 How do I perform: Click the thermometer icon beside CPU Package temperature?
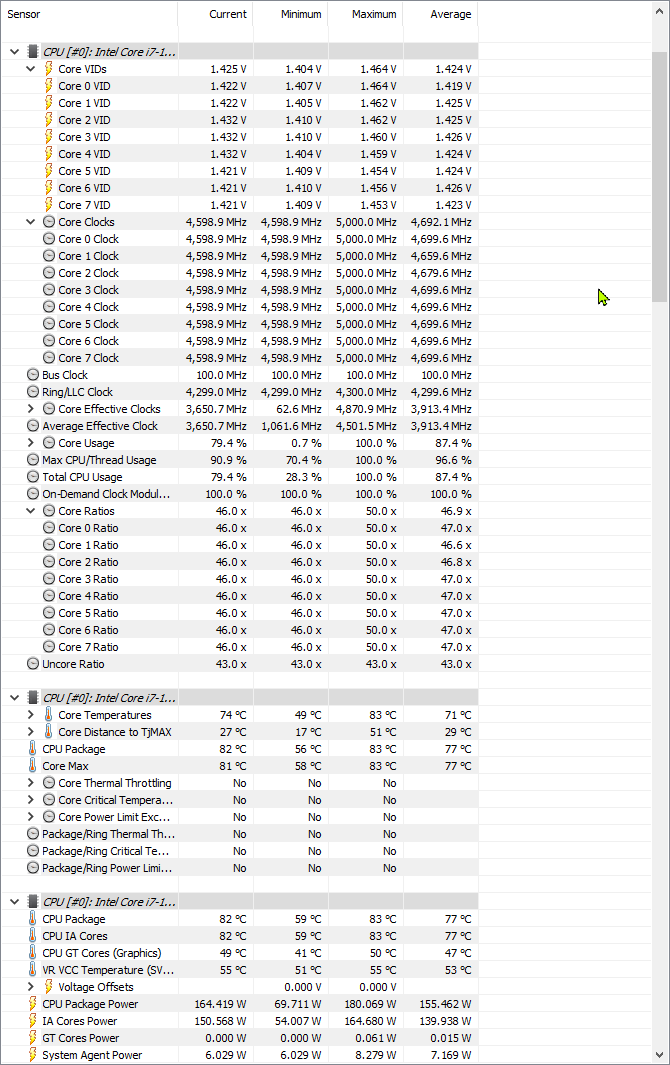pos(33,749)
